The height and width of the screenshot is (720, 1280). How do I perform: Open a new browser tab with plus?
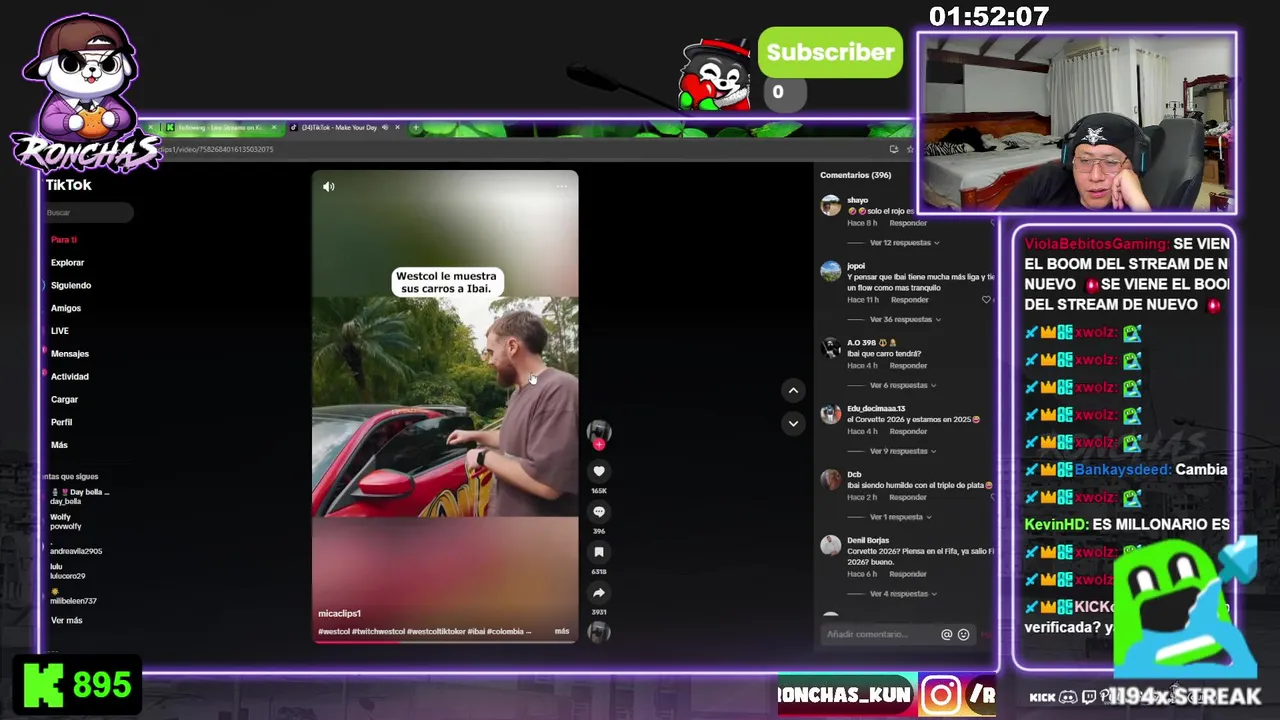pyautogui.click(x=415, y=127)
